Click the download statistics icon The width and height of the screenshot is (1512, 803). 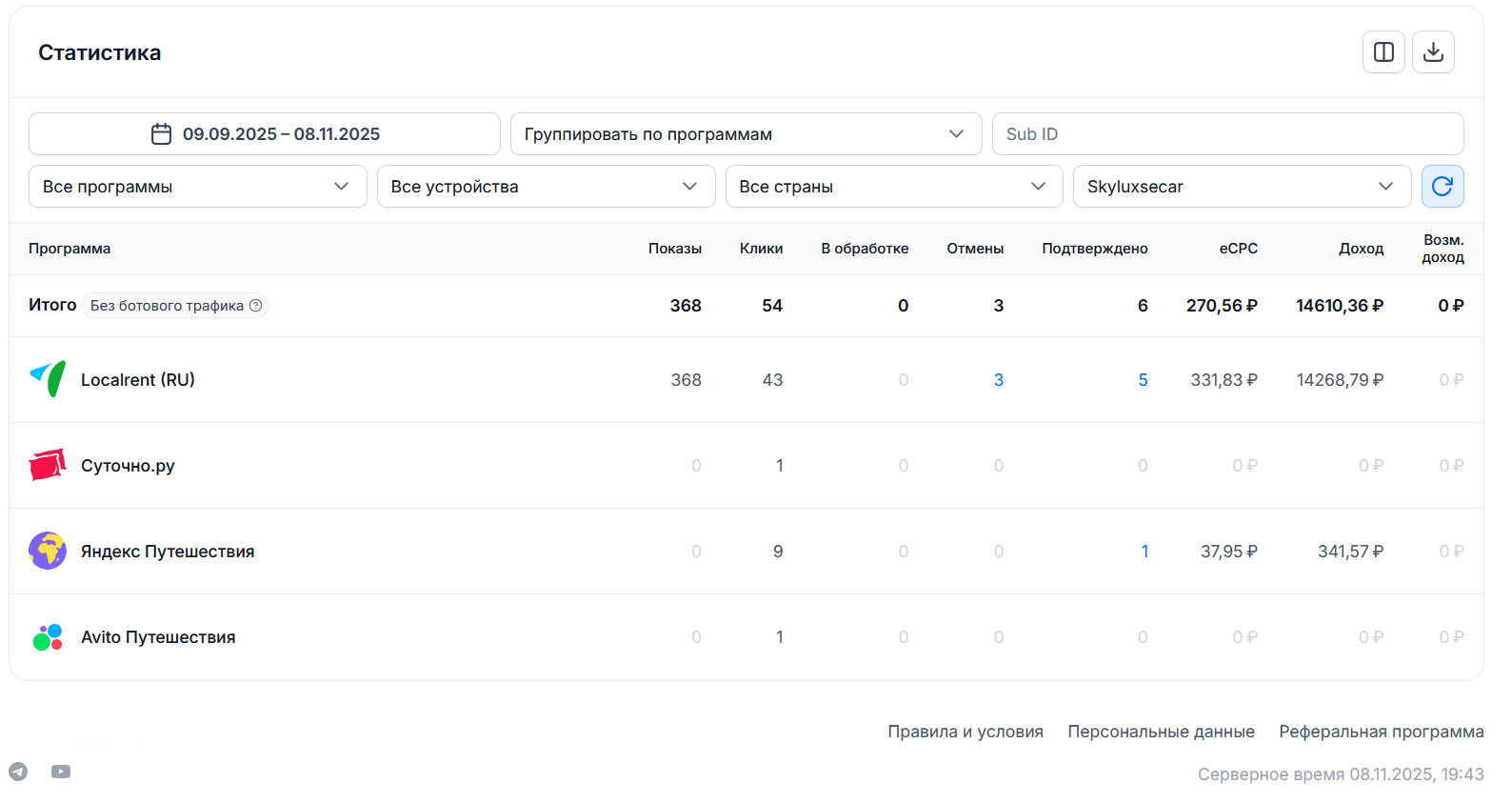pyautogui.click(x=1433, y=52)
